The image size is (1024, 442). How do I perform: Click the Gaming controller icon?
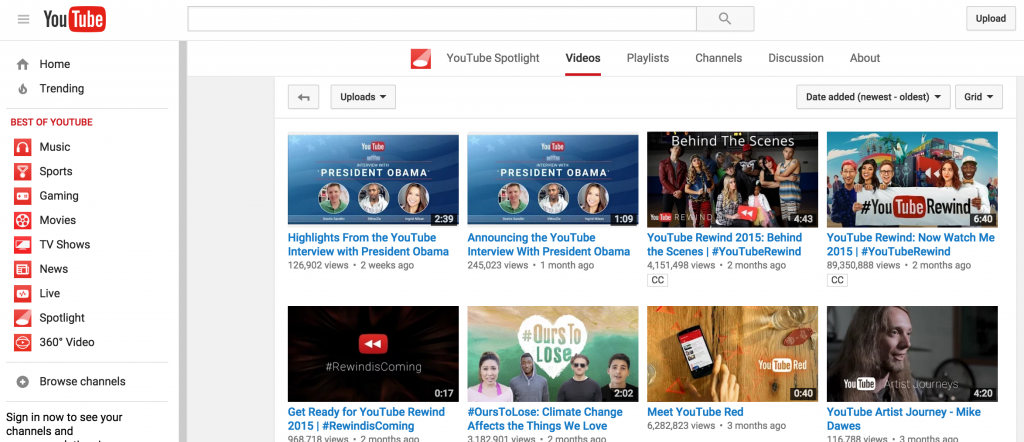click(23, 196)
